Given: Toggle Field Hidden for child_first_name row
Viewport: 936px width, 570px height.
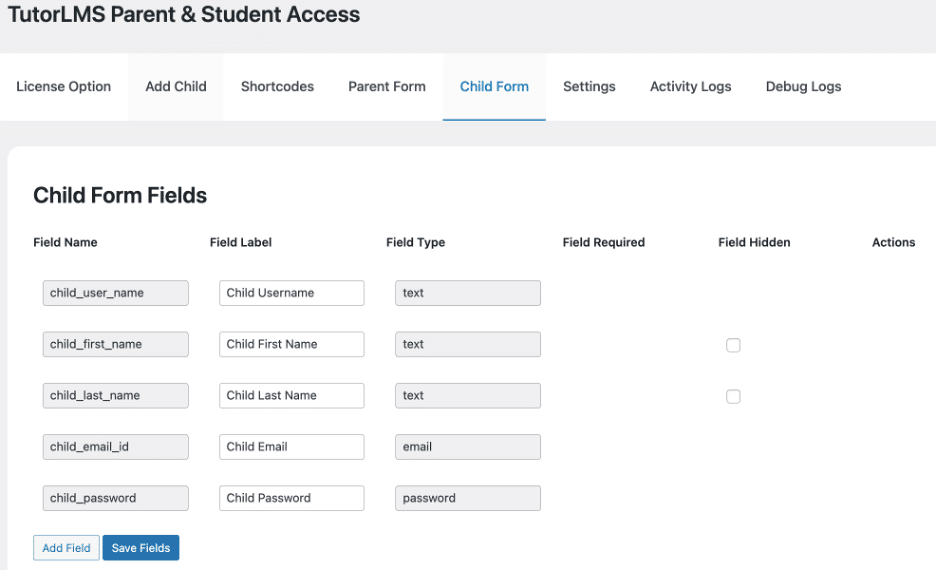Looking at the screenshot, I should [733, 345].
